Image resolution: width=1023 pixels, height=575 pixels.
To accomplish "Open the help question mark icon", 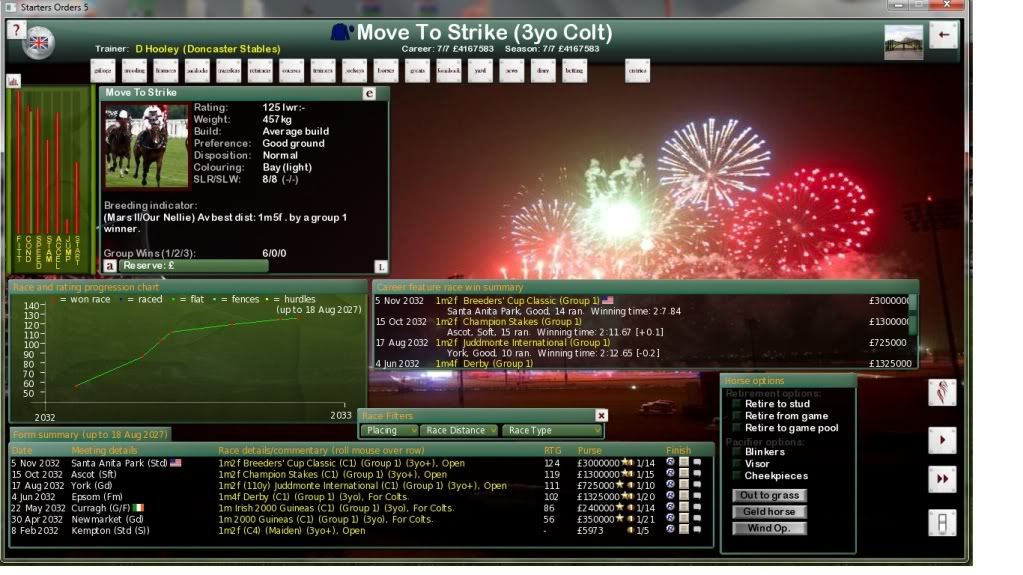I will pyautogui.click(x=16, y=30).
